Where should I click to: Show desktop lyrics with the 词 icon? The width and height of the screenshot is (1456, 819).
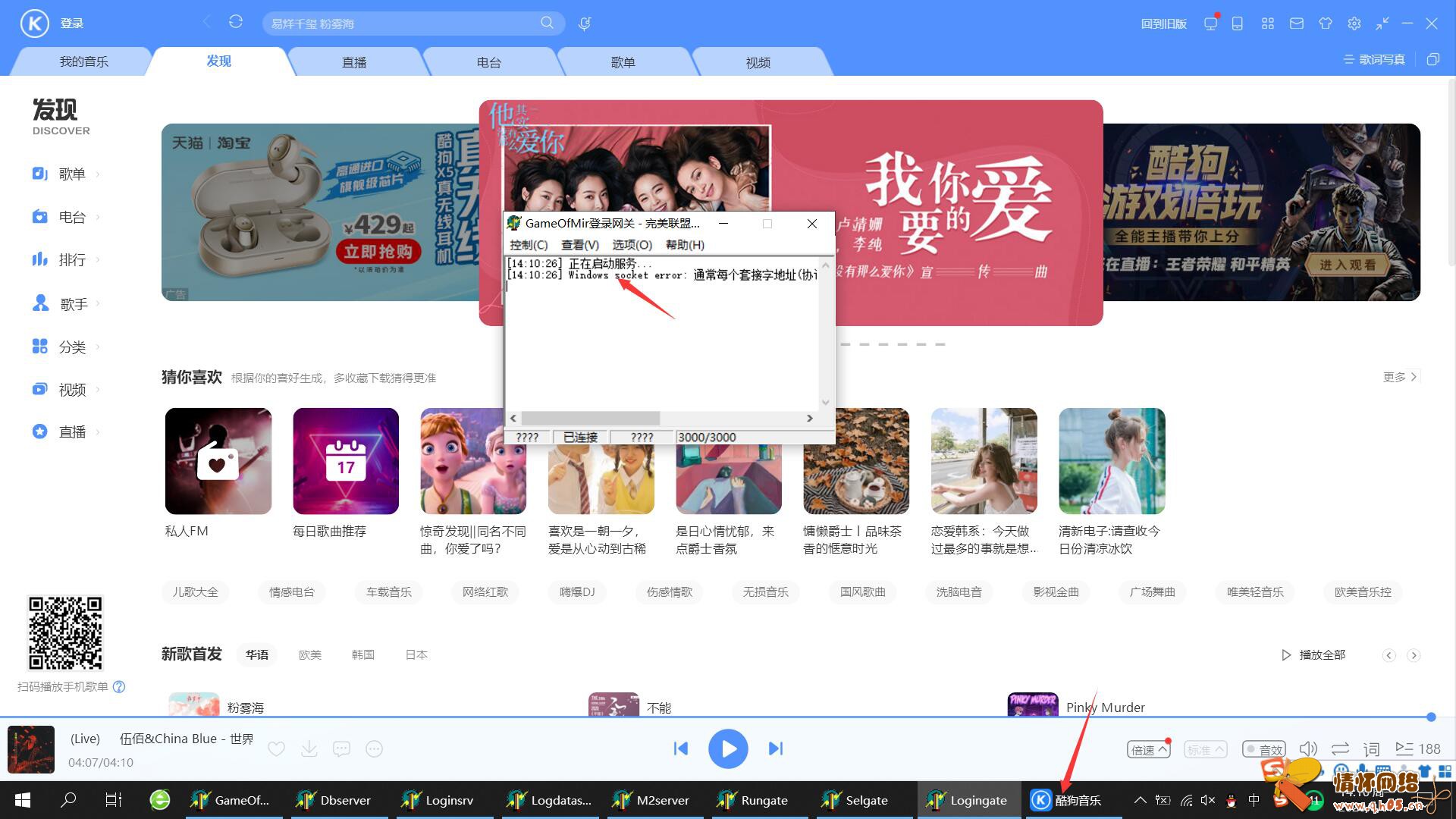tap(1371, 749)
